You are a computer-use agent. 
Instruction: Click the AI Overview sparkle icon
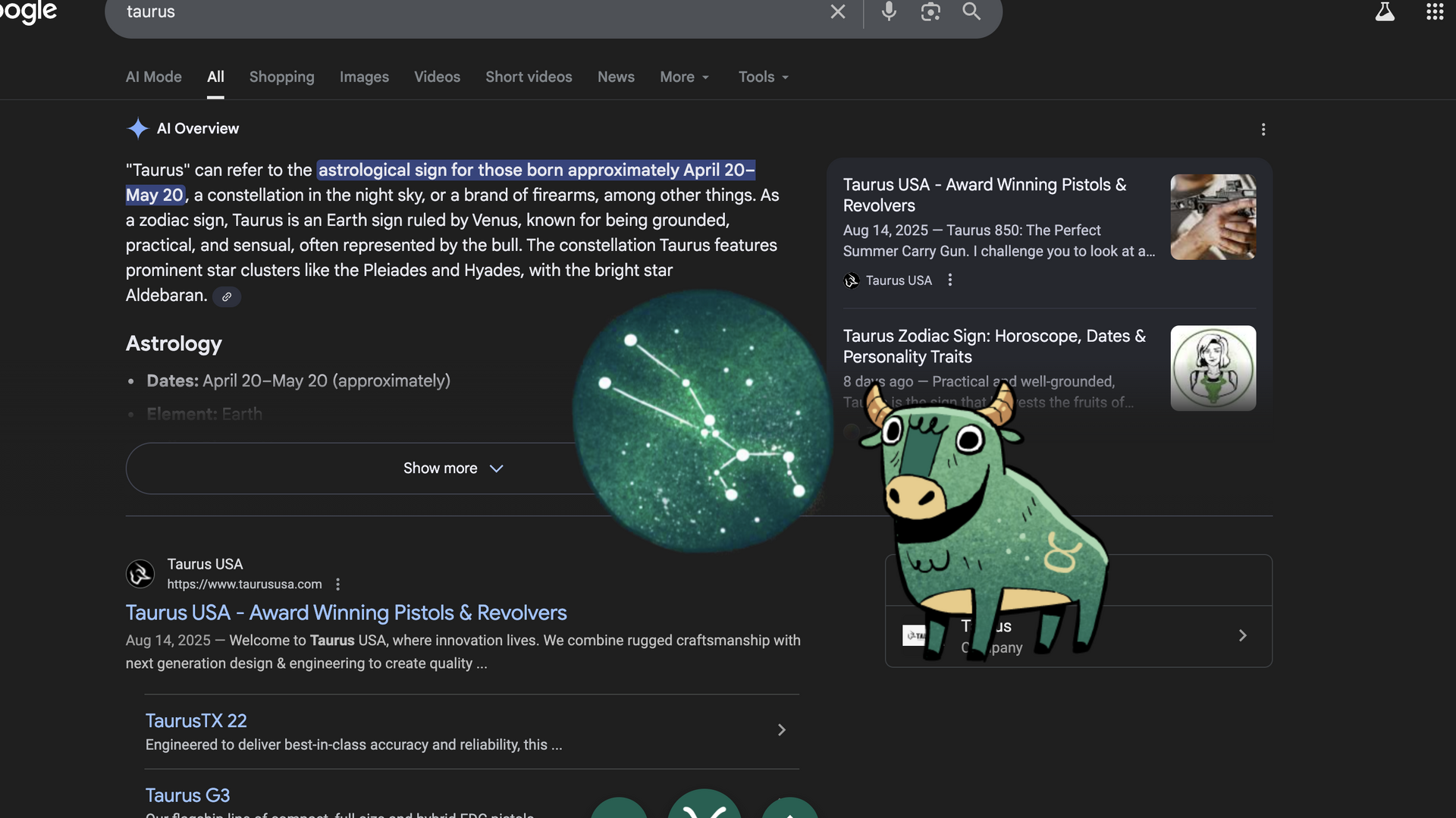click(137, 129)
